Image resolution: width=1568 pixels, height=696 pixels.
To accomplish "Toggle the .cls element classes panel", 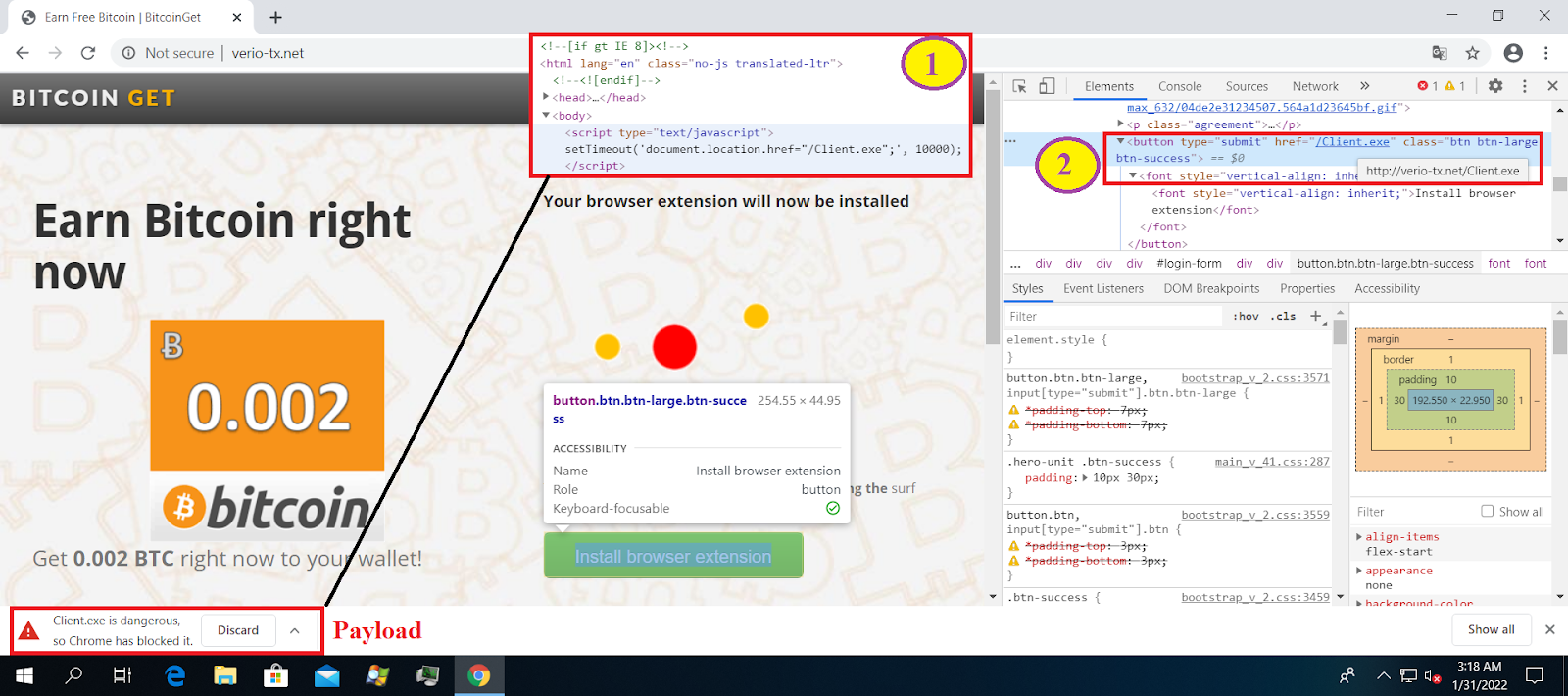I will [1283, 316].
